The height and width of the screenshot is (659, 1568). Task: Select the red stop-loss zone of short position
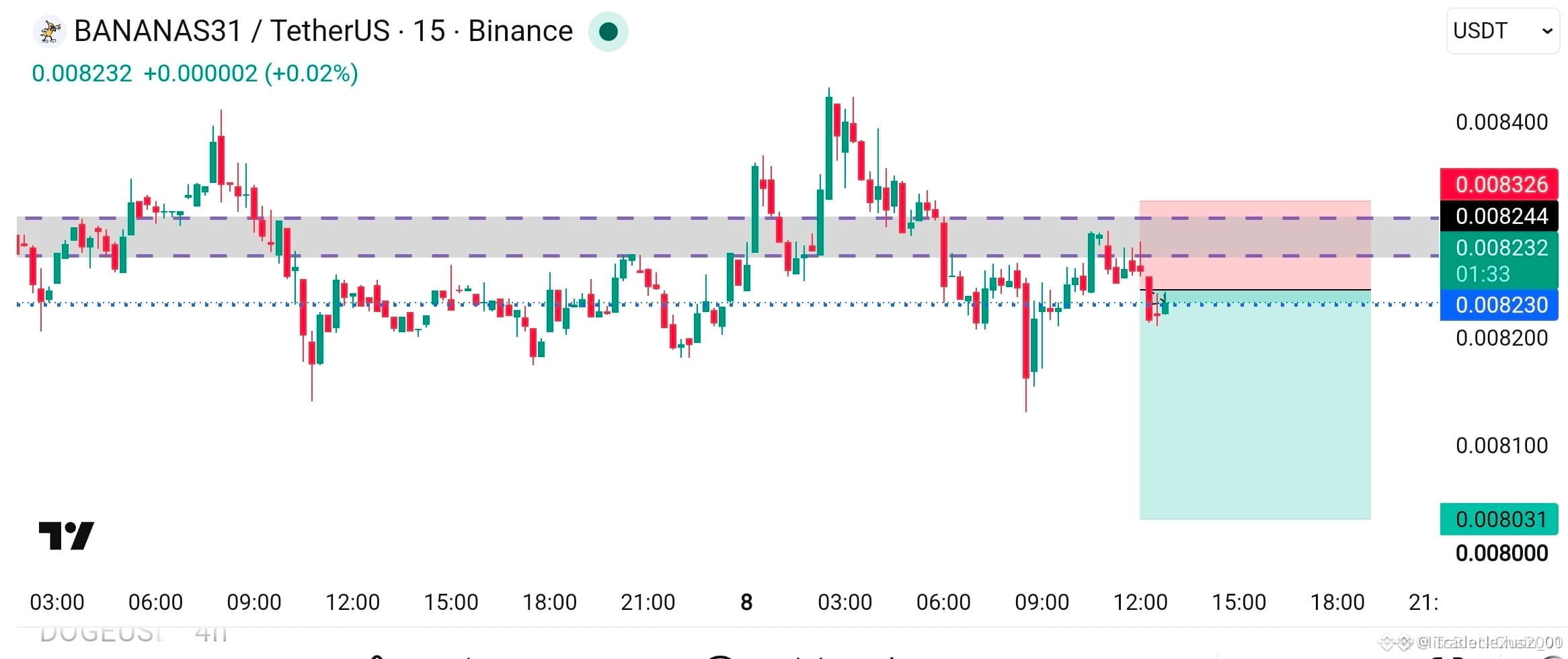point(1255,245)
